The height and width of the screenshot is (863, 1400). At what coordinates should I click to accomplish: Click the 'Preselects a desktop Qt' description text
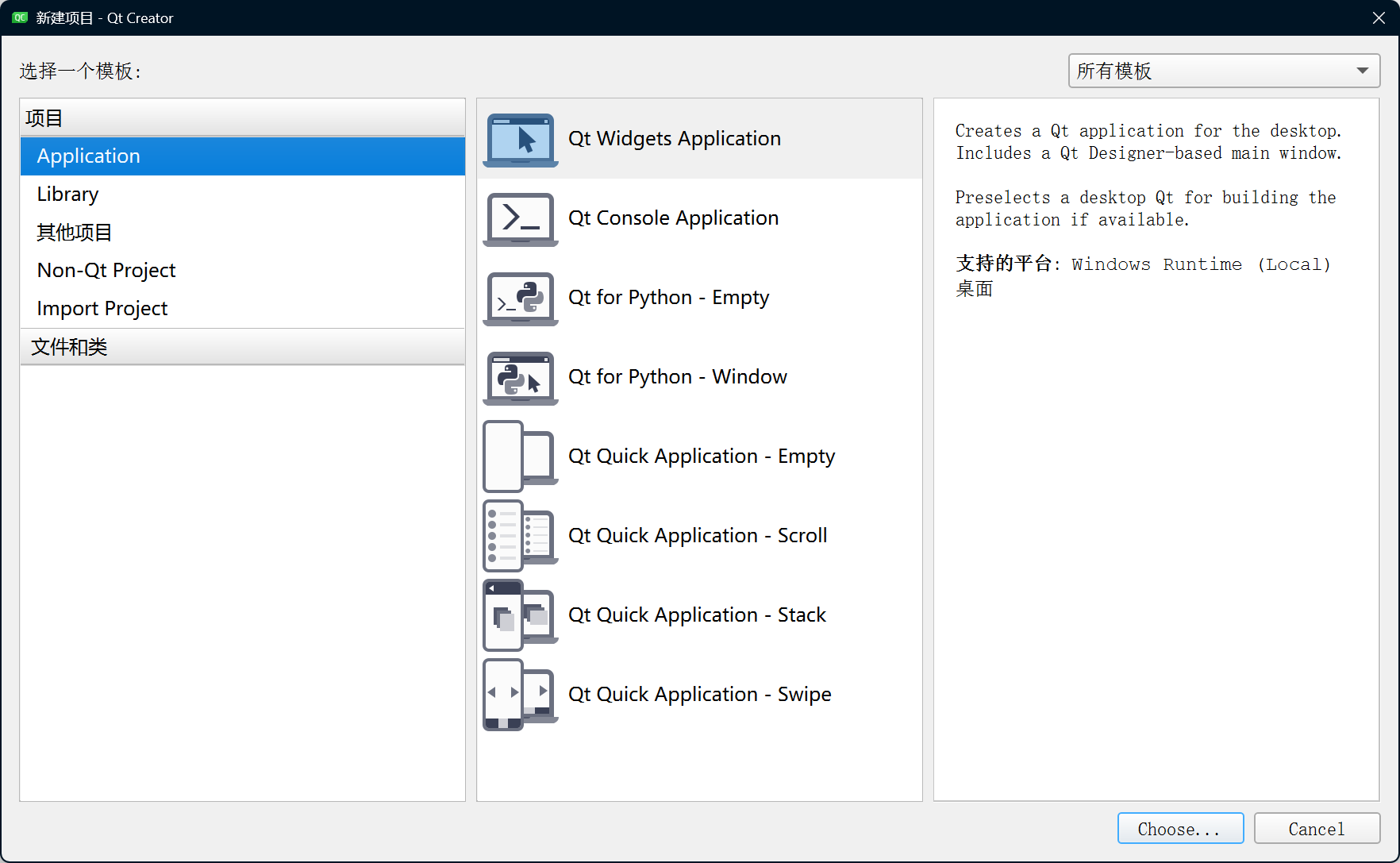pyautogui.click(x=1145, y=209)
